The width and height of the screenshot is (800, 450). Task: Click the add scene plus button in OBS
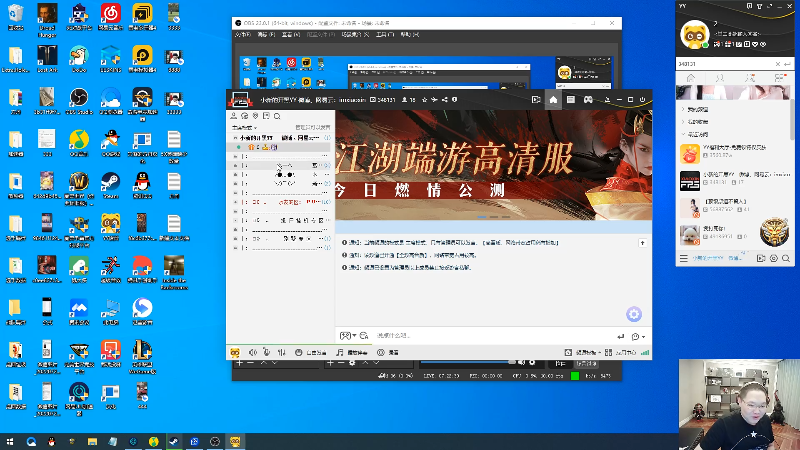(240, 363)
